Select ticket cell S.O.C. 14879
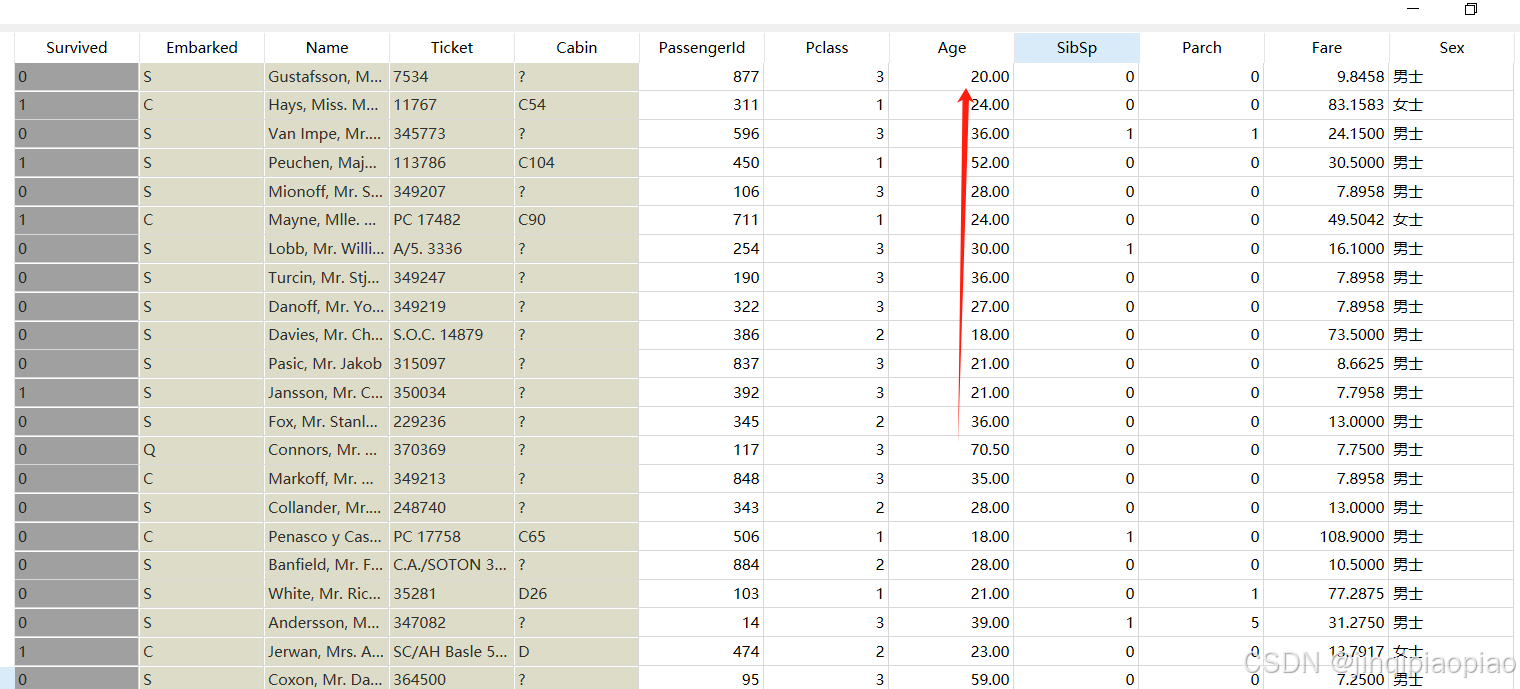The image size is (1520, 689). [452, 335]
